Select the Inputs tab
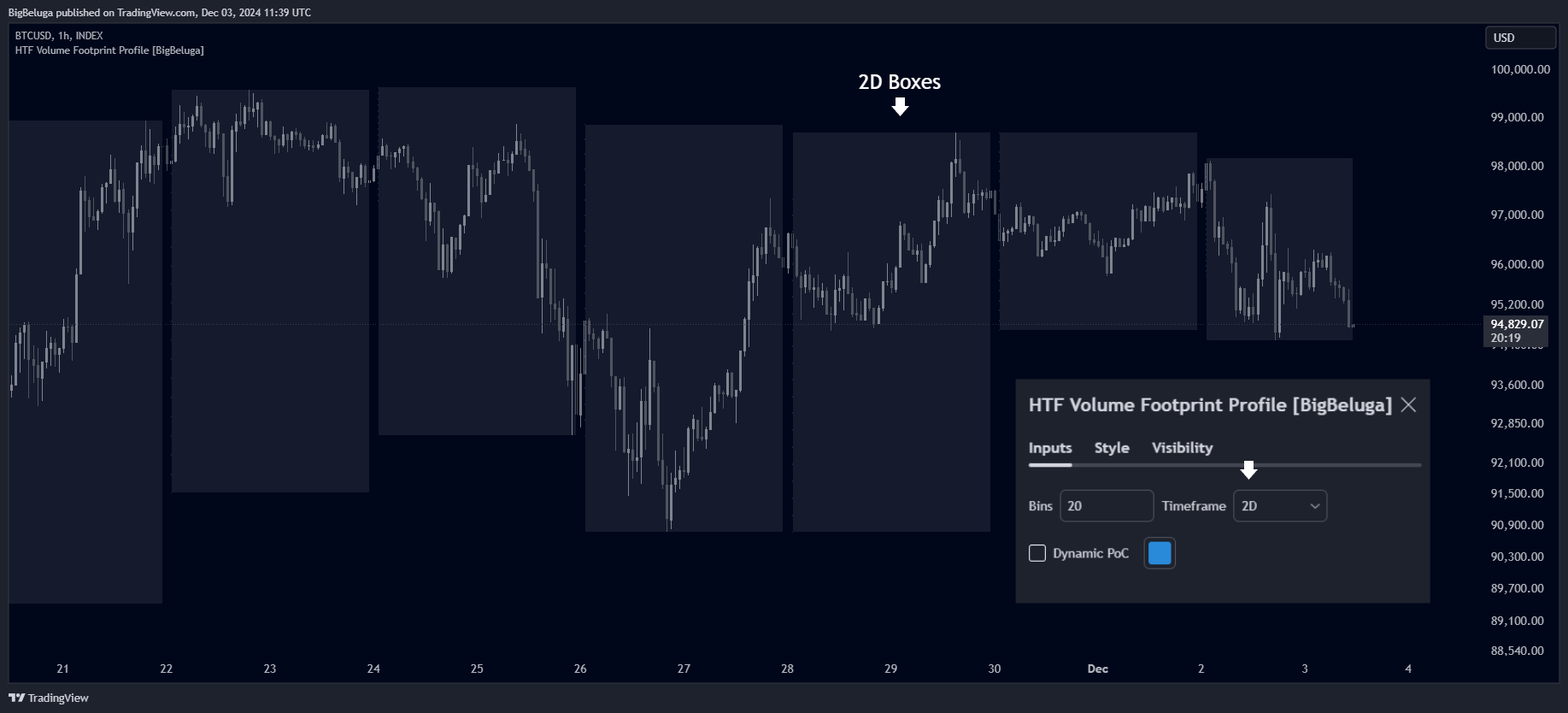 pyautogui.click(x=1050, y=448)
